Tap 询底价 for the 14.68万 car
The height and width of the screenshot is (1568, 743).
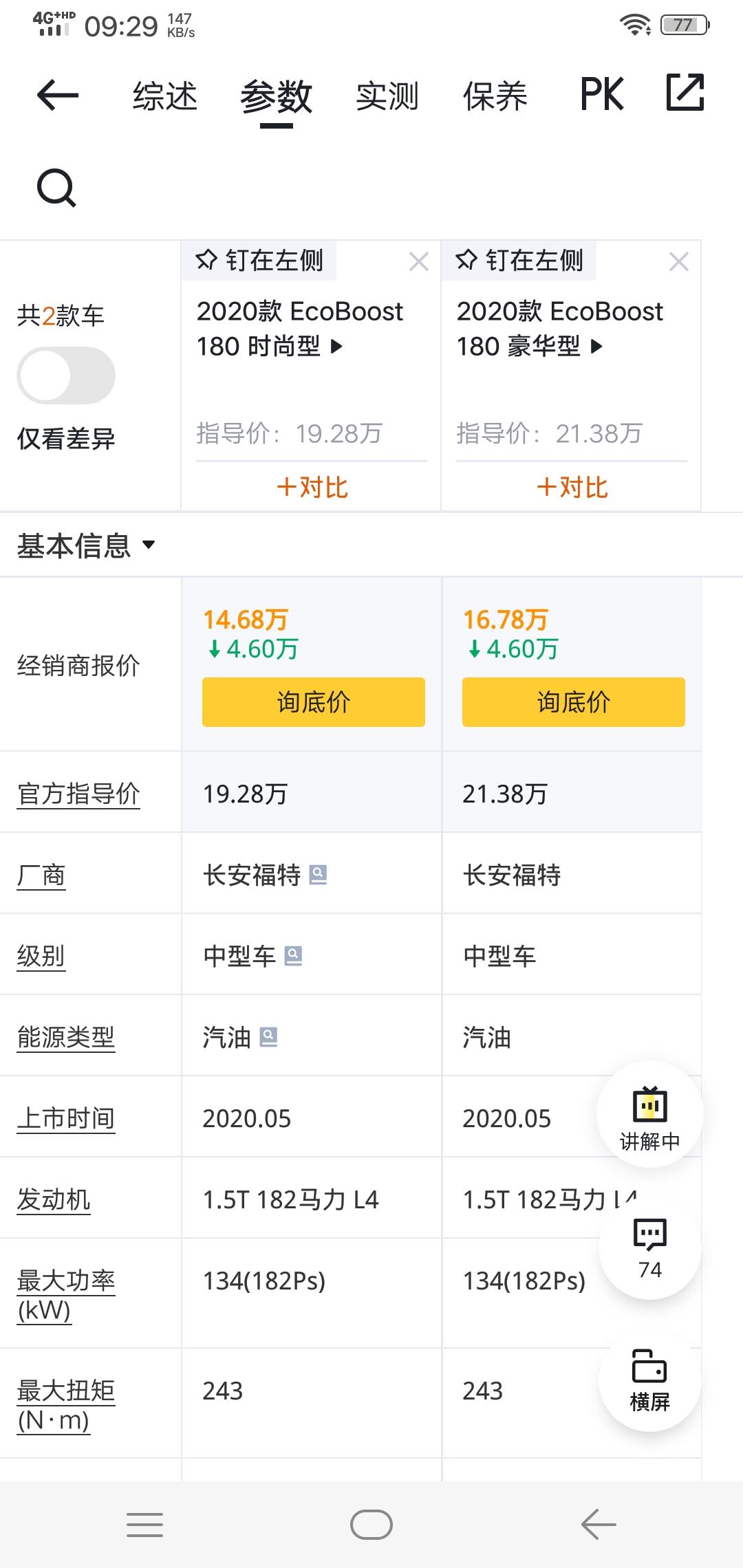314,702
